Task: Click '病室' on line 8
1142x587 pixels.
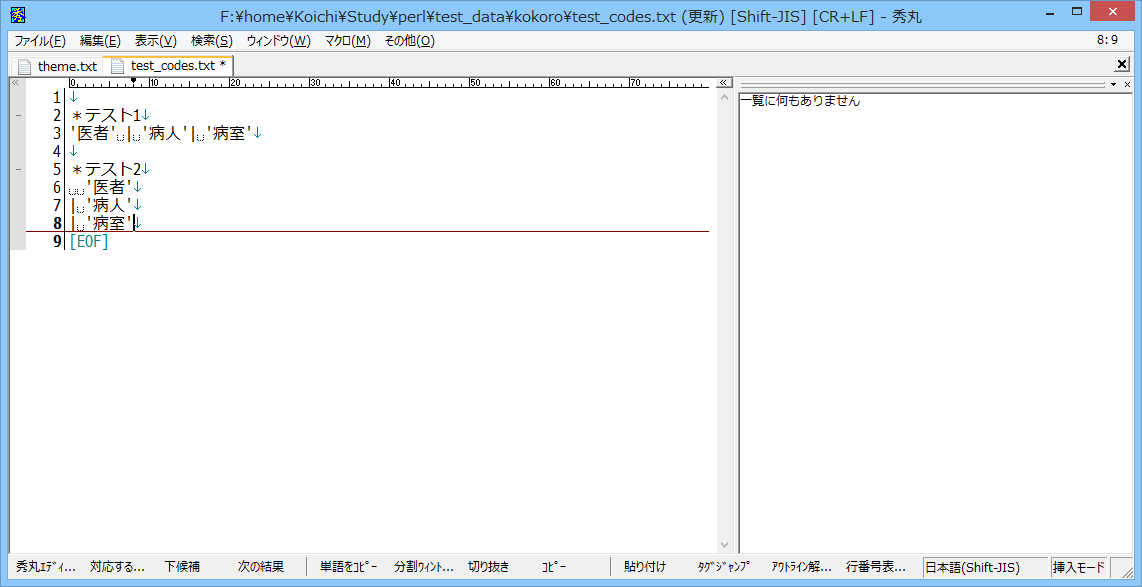Action: point(109,223)
